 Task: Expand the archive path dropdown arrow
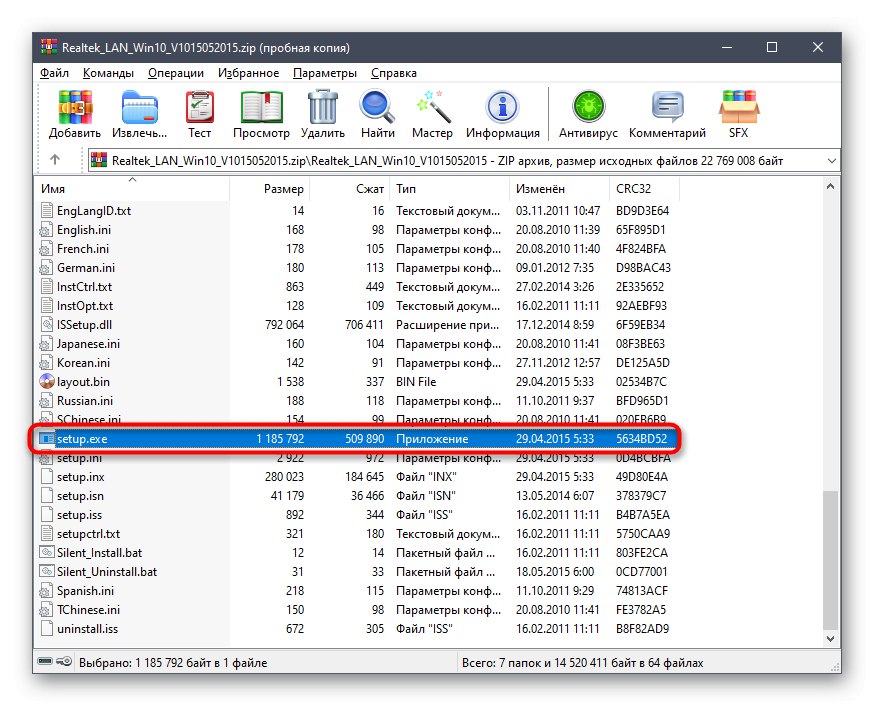coord(832,160)
